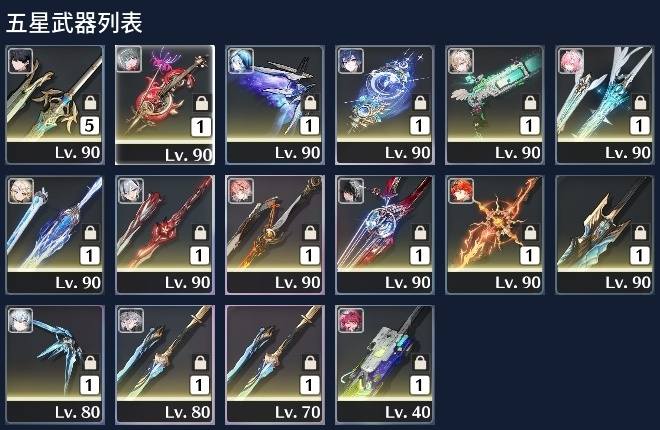Click the blue-haired portrait on purple feather weapon
The width and height of the screenshot is (660, 430).
(x=241, y=61)
